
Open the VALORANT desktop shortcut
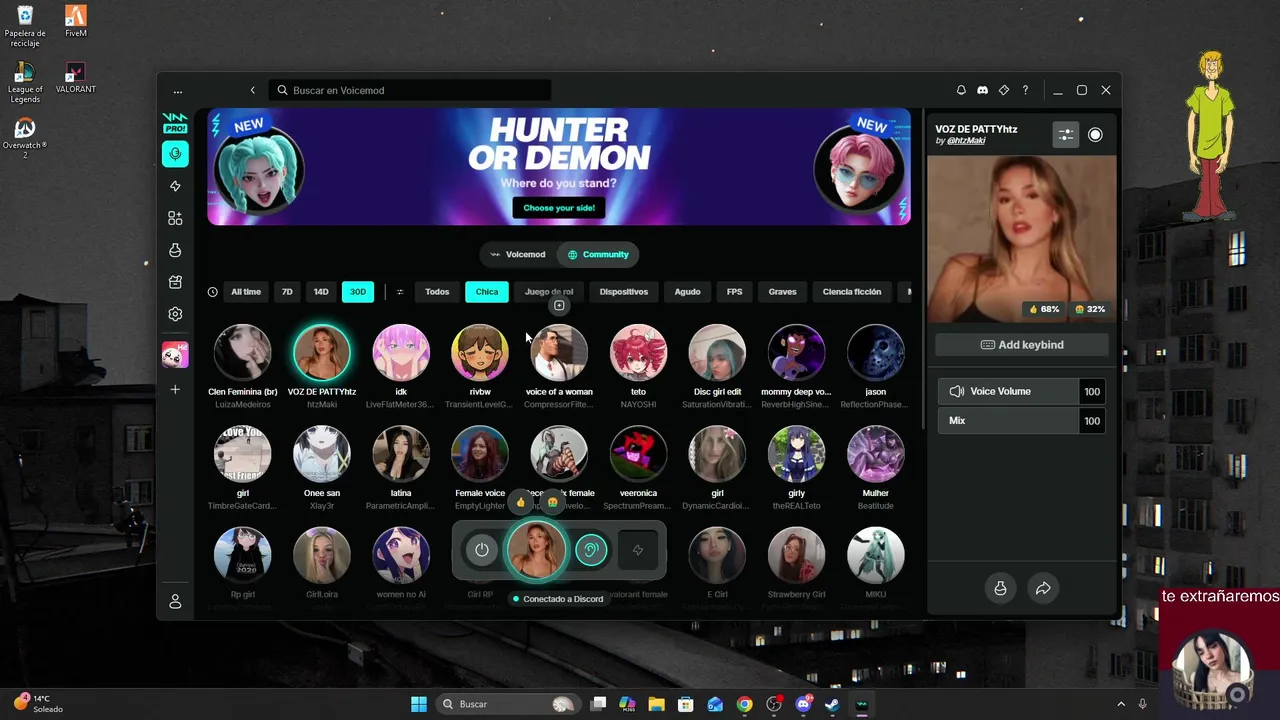tap(75, 78)
